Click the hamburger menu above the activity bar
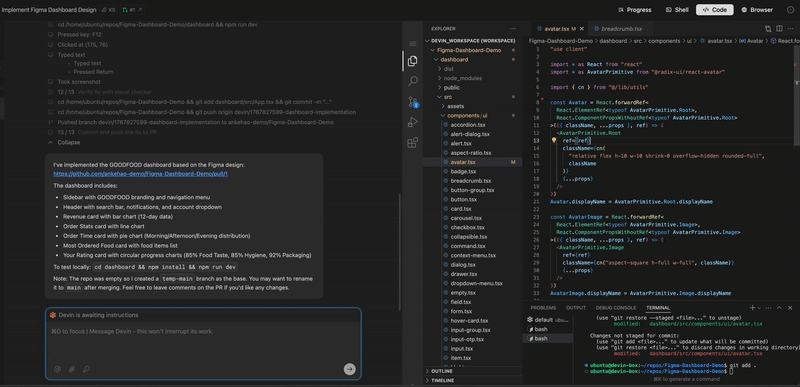 point(413,44)
